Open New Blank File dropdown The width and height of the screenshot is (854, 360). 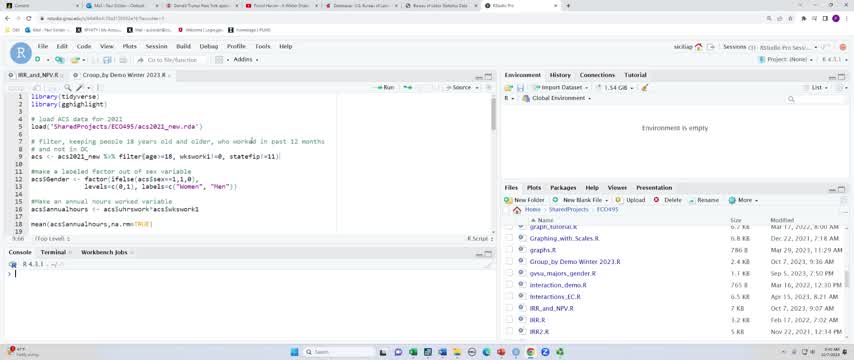[580, 200]
